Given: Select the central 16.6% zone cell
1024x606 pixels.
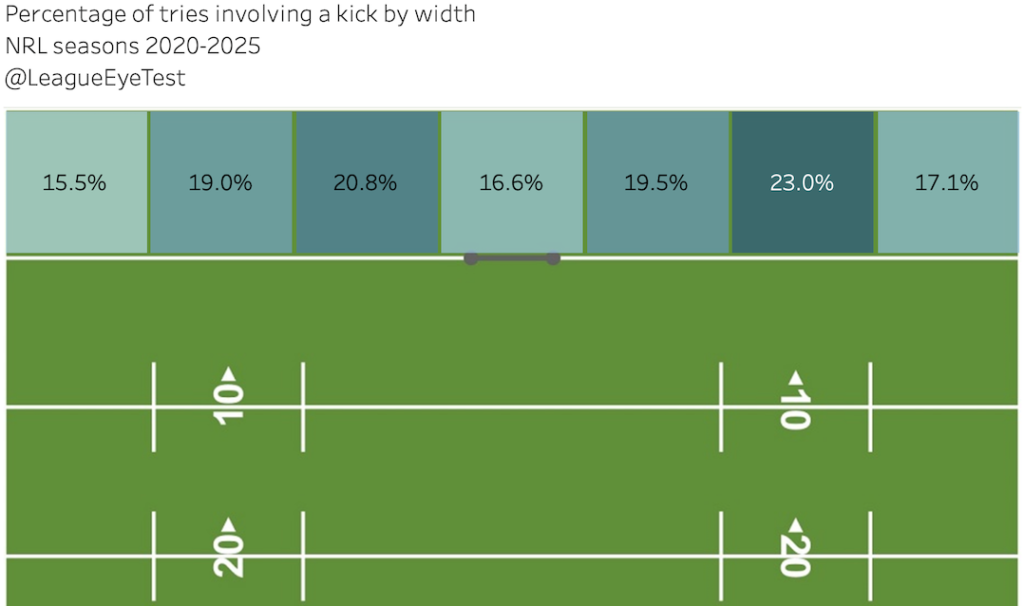Looking at the screenshot, I should pos(511,182).
